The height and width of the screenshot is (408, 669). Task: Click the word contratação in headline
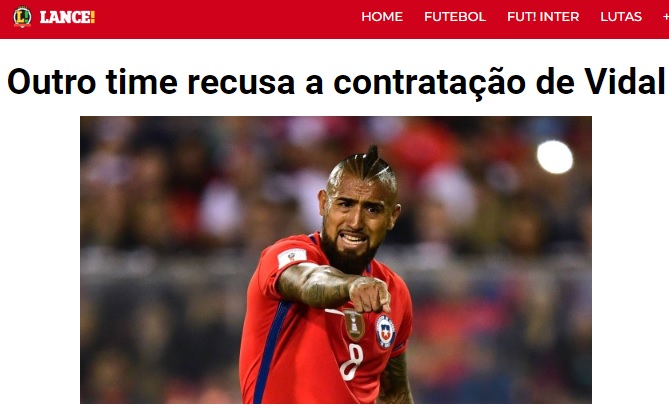(429, 81)
